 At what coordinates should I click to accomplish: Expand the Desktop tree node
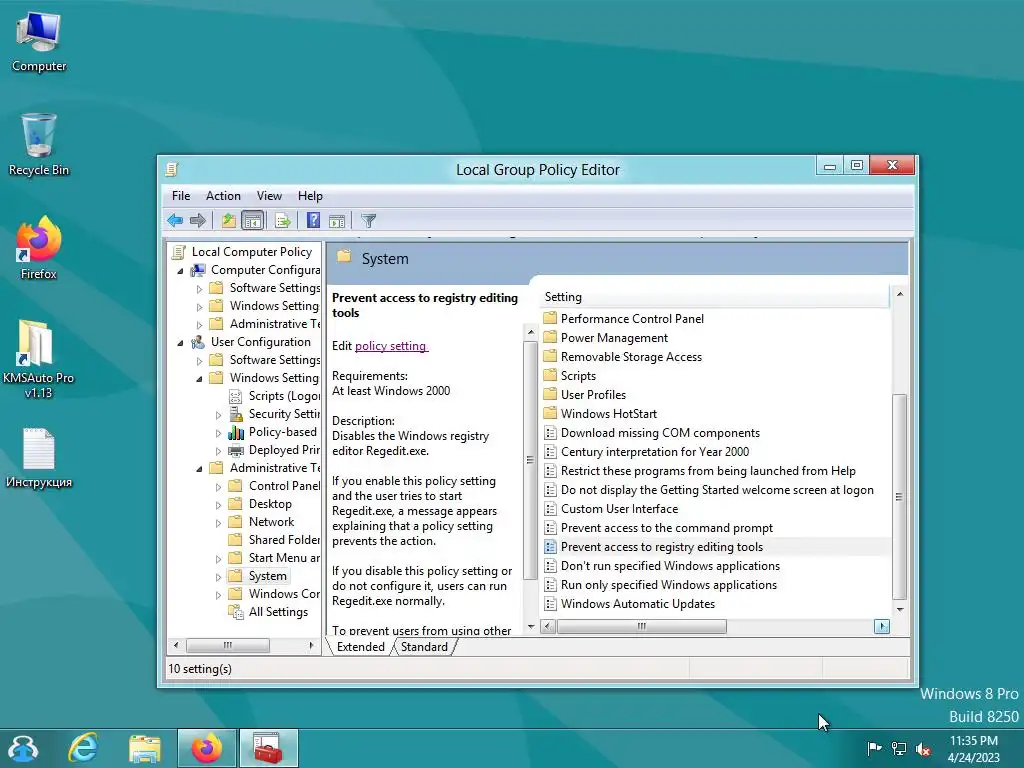(219, 505)
